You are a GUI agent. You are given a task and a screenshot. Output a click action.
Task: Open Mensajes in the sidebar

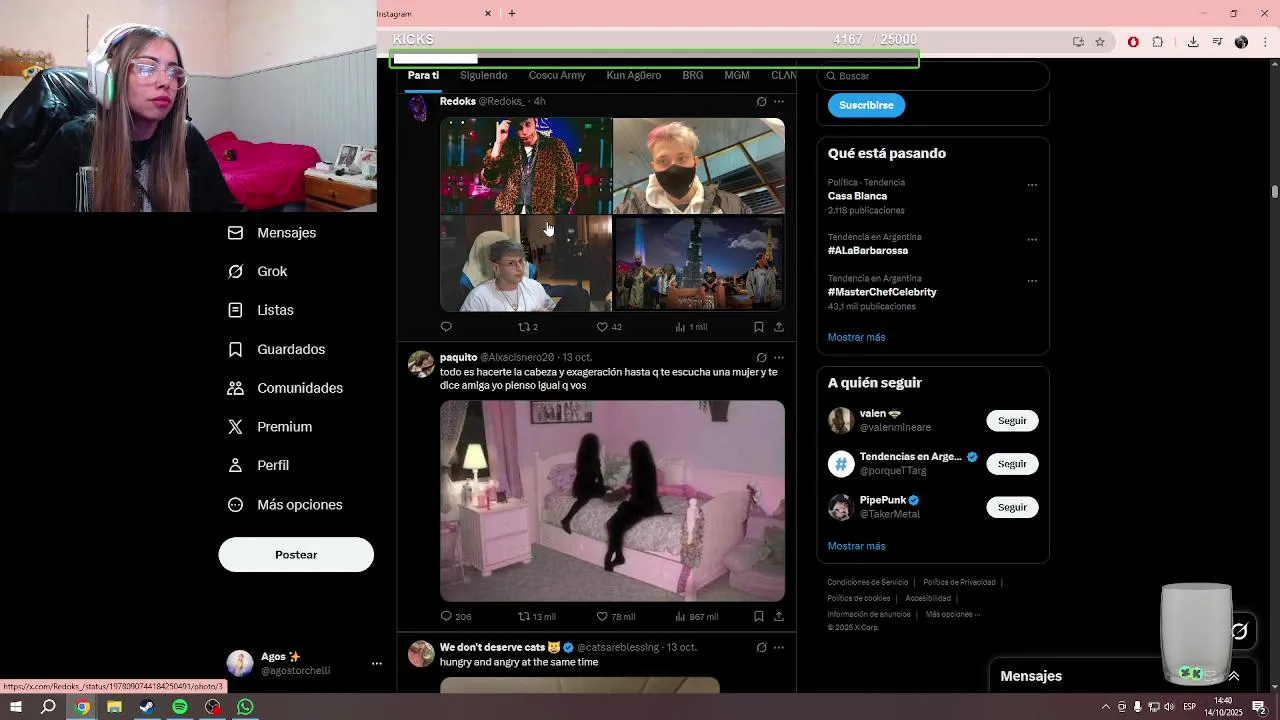pos(272,233)
